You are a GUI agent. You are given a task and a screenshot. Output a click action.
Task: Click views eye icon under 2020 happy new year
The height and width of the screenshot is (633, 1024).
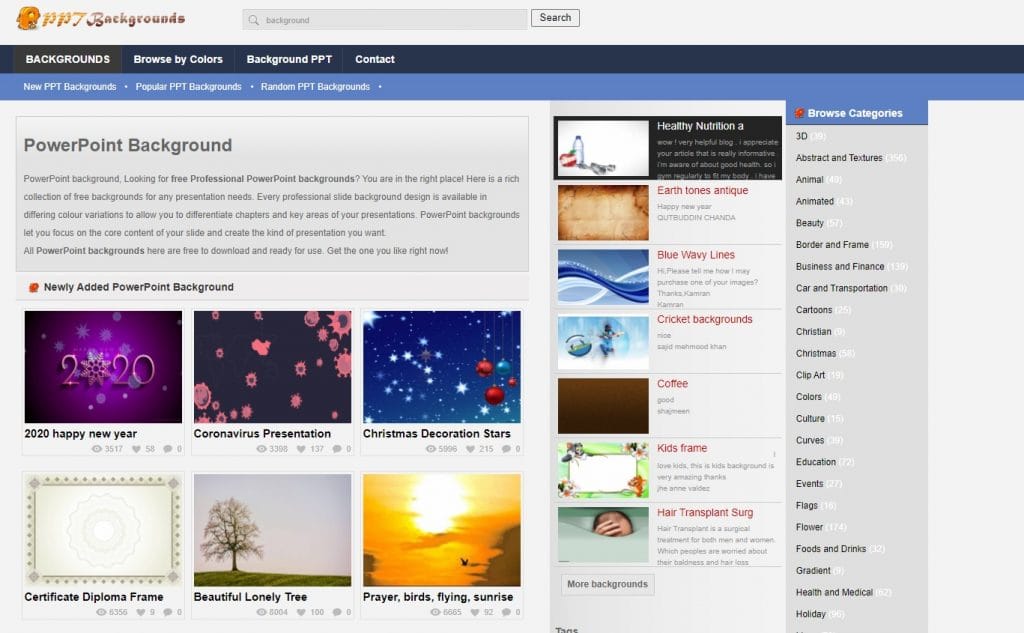click(97, 449)
